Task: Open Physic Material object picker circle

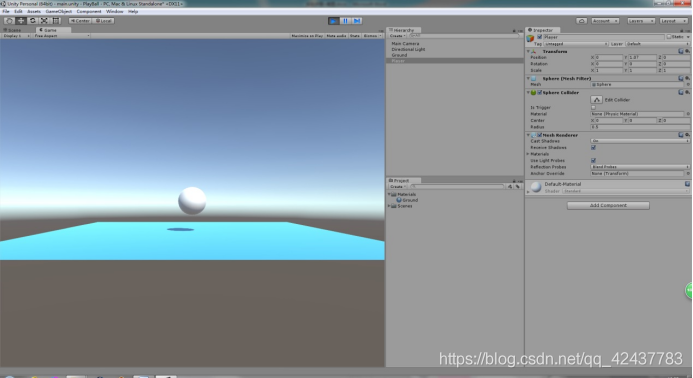Action: pos(688,114)
